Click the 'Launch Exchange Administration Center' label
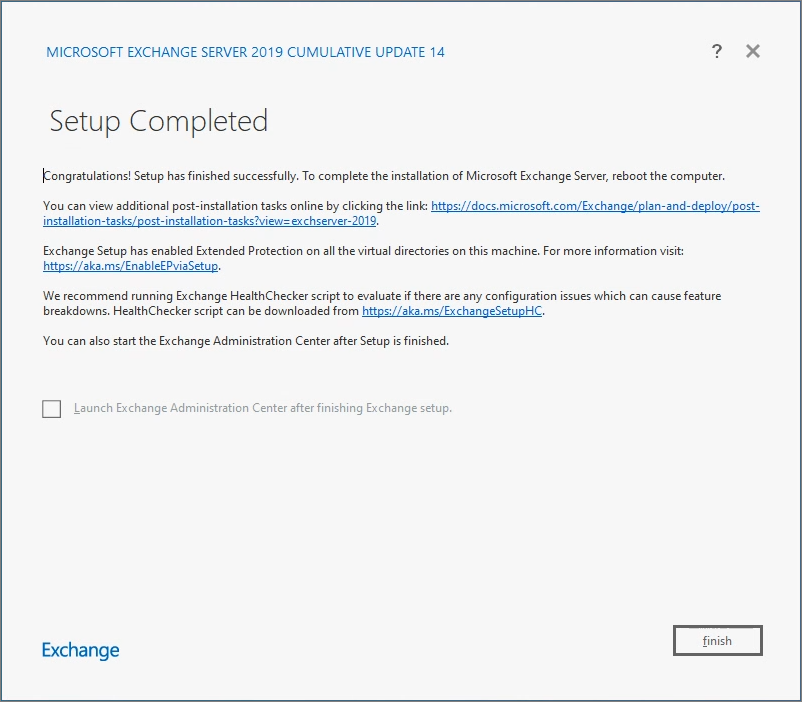 coord(263,408)
